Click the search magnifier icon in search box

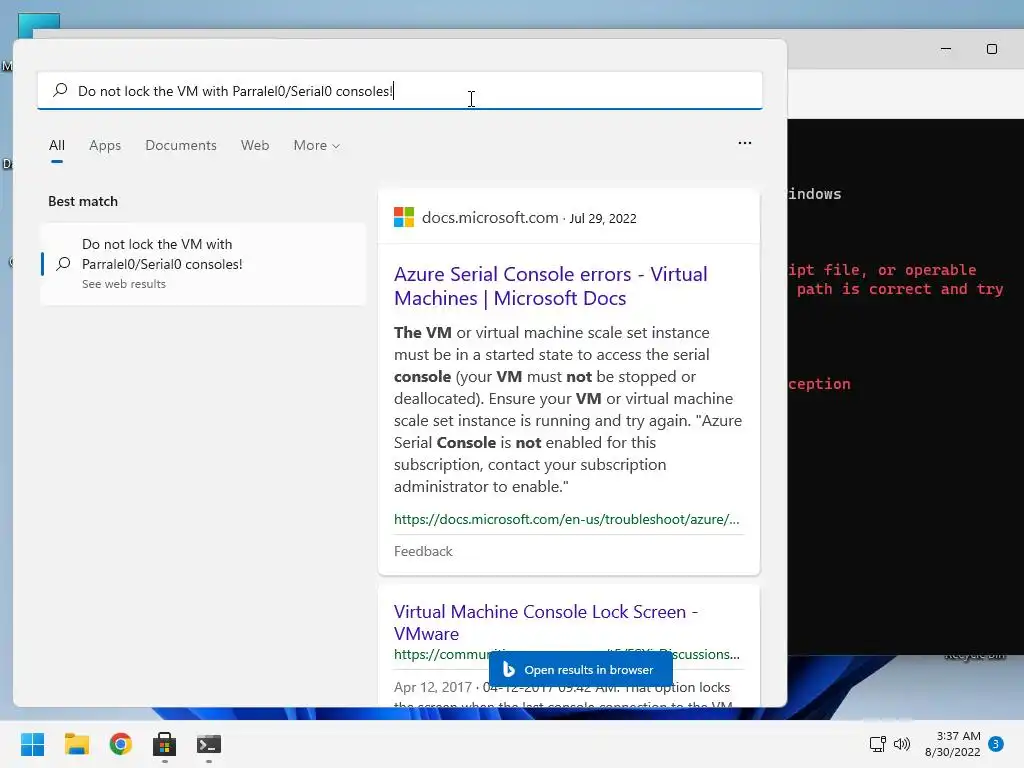(60, 90)
